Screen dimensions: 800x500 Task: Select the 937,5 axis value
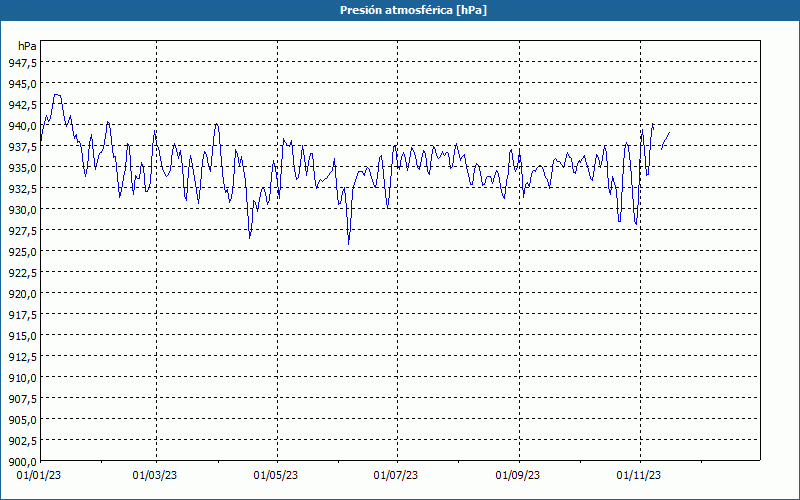pyautogui.click(x=22, y=146)
